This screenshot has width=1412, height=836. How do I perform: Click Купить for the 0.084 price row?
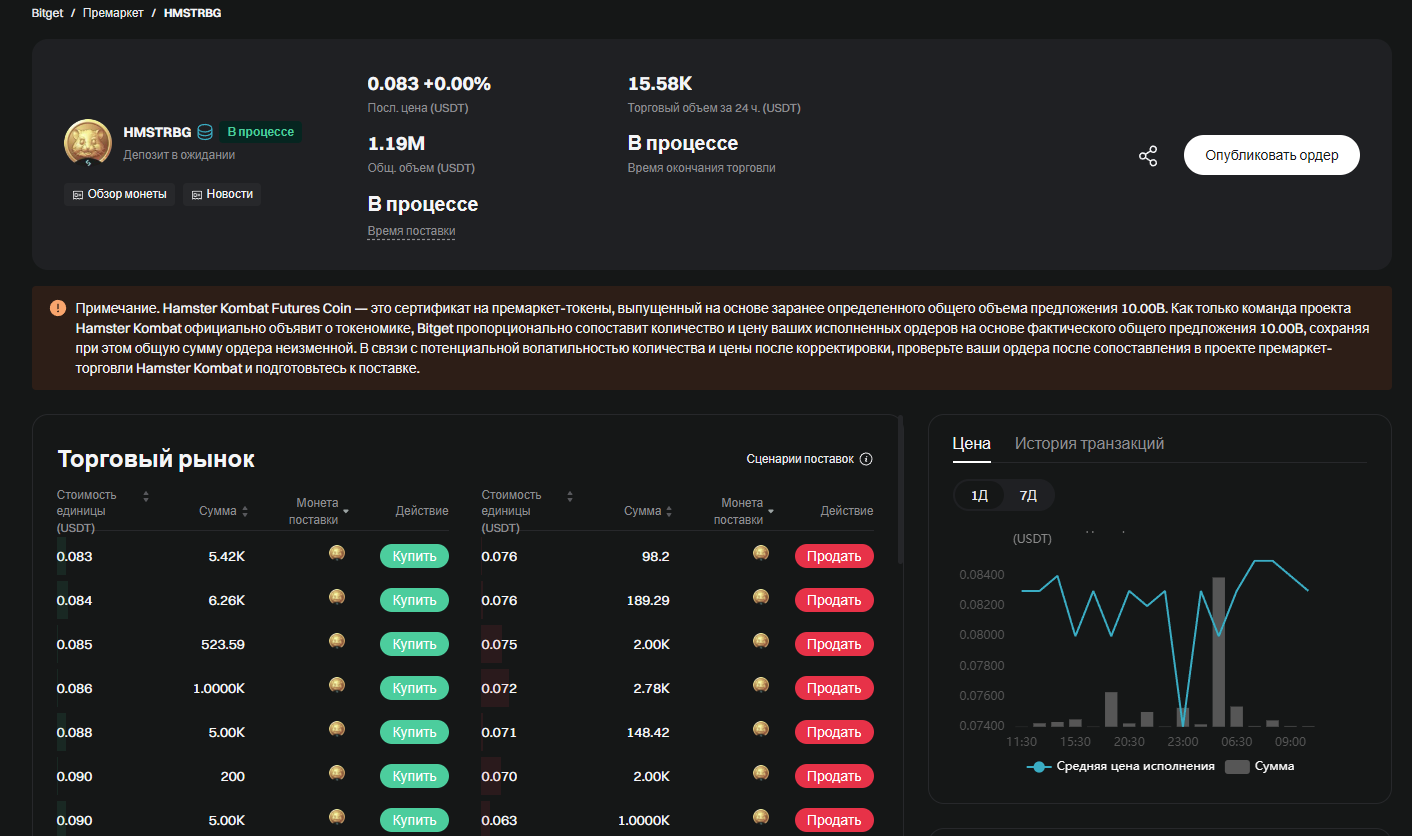(x=414, y=600)
